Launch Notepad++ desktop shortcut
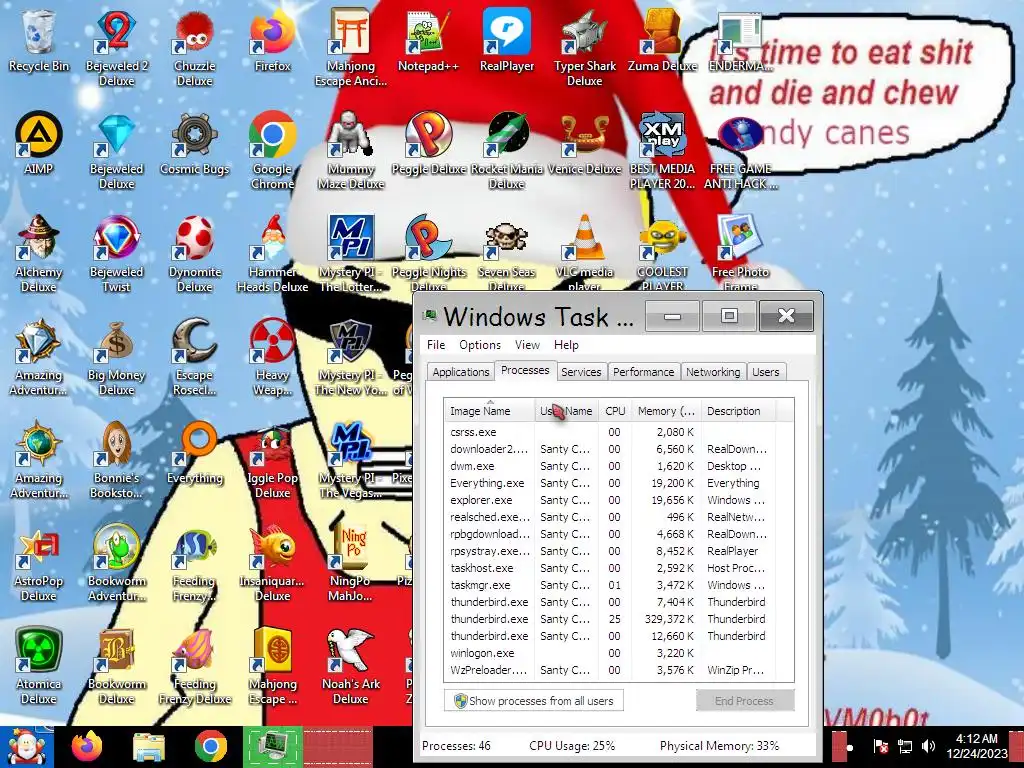The width and height of the screenshot is (1024, 768). (428, 40)
